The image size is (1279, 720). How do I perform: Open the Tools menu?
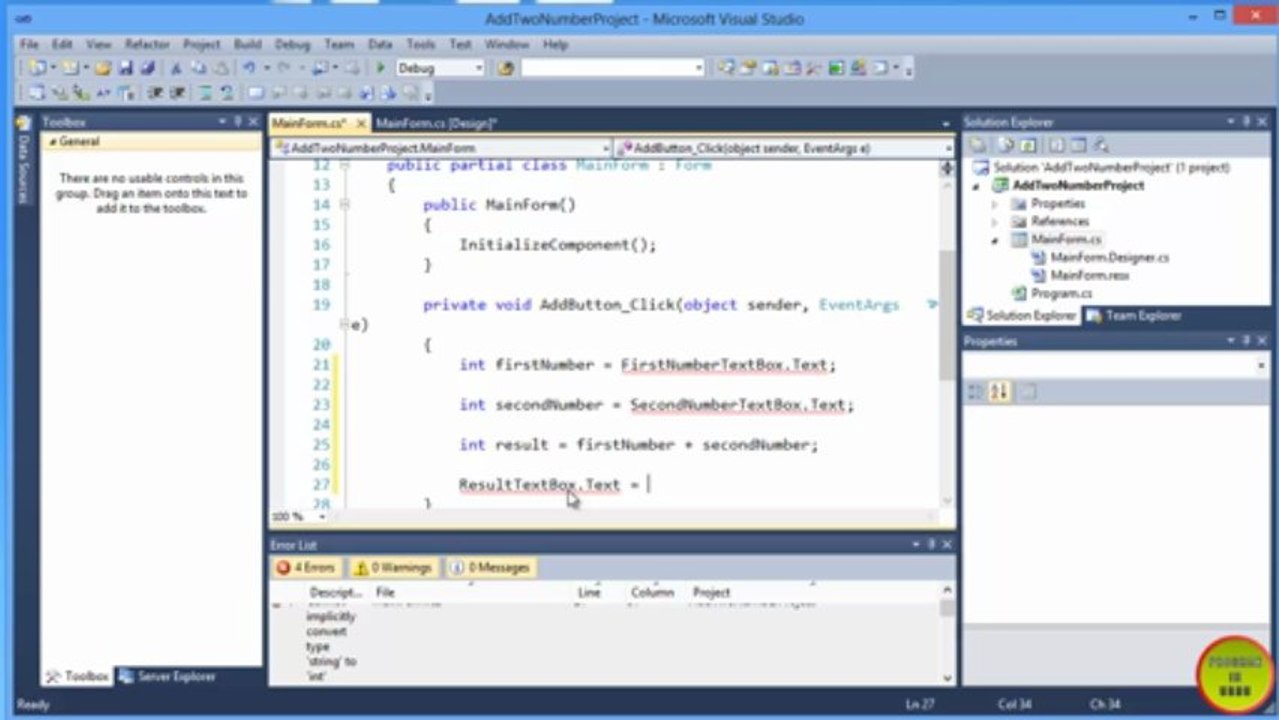pyautogui.click(x=420, y=45)
